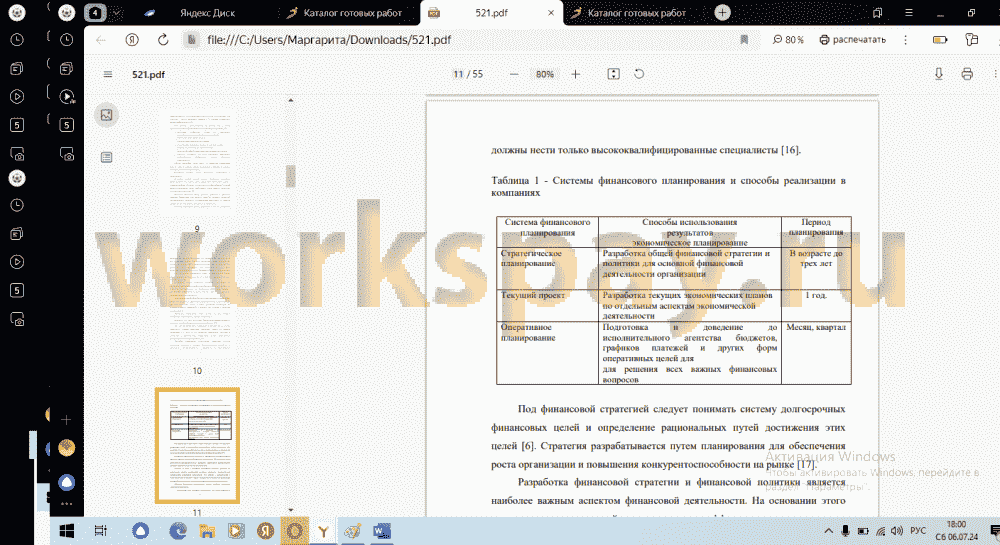The height and width of the screenshot is (545, 1000).
Task: Zoom out the PDF with the minus button
Action: [x=514, y=74]
